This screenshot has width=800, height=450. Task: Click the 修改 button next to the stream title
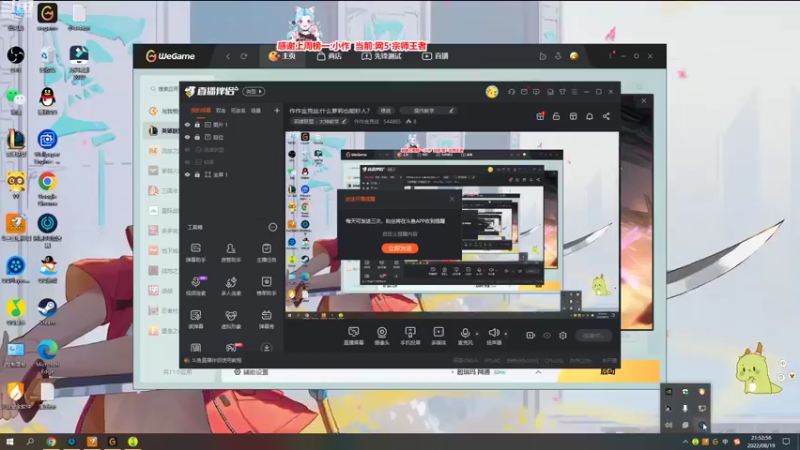pyautogui.click(x=386, y=110)
